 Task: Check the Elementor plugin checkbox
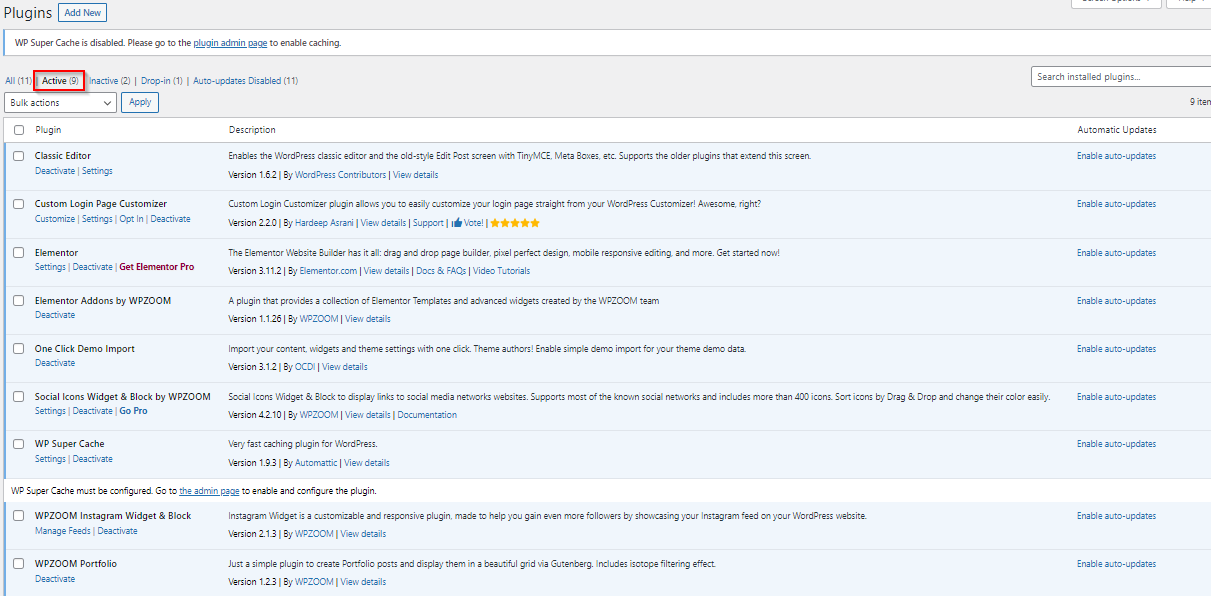(x=19, y=253)
